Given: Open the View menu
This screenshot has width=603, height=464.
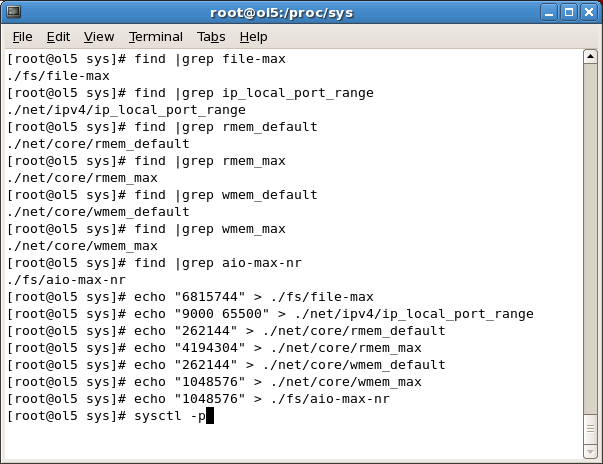Looking at the screenshot, I should pos(99,37).
